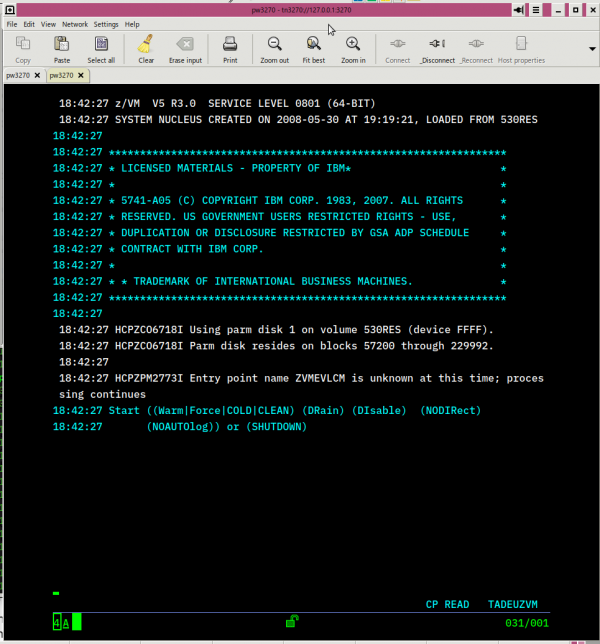Open the Edit menu
The image size is (600, 644).
coord(29,24)
